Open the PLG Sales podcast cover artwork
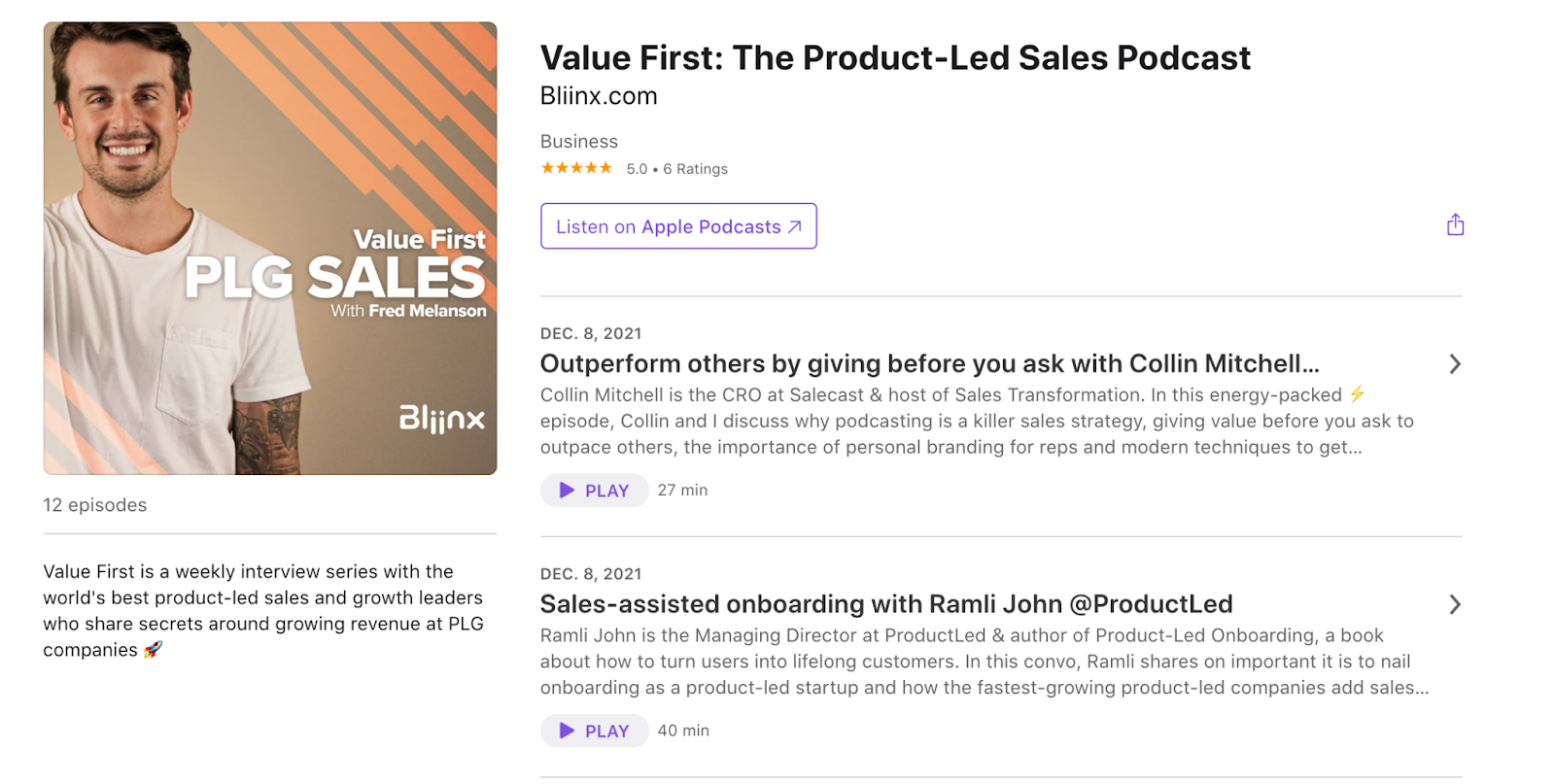 (x=270, y=248)
